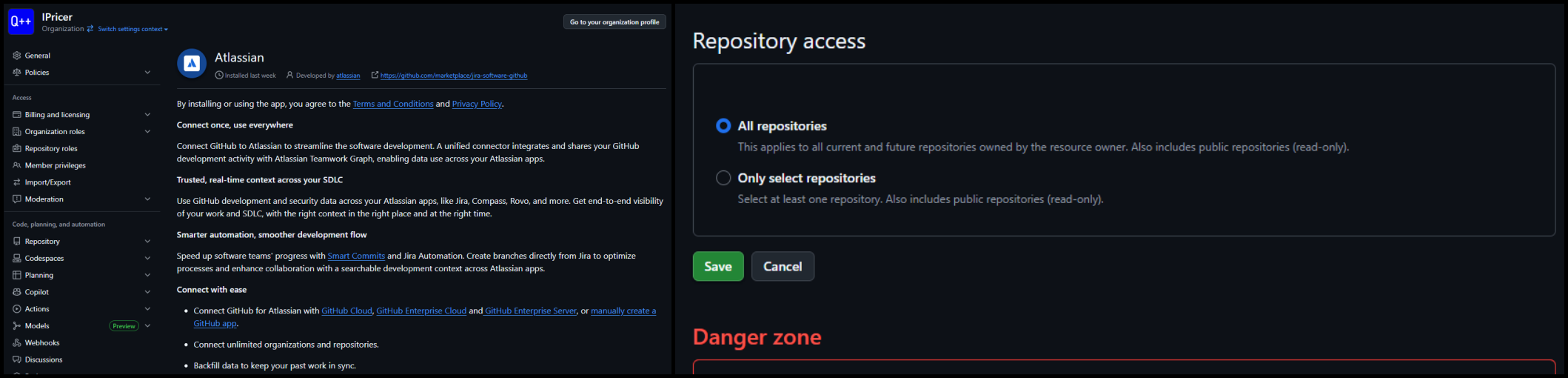This screenshot has width=1568, height=378.
Task: Click the Planning table icon
Action: pyautogui.click(x=17, y=275)
